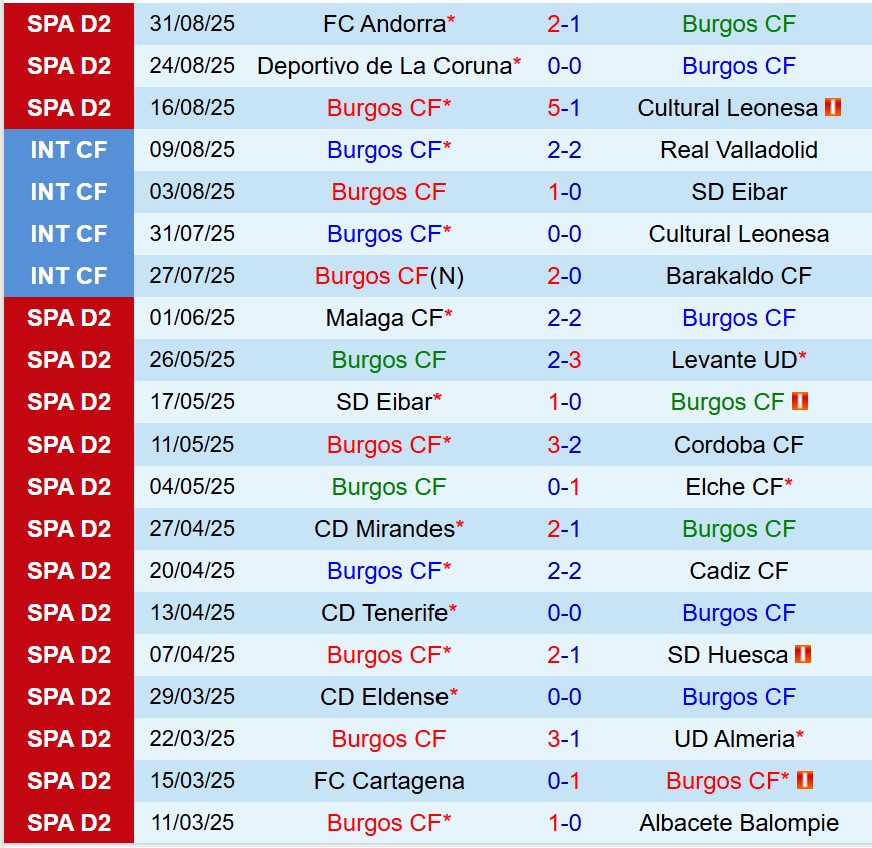Click the Malaga CF team name

click(x=384, y=318)
